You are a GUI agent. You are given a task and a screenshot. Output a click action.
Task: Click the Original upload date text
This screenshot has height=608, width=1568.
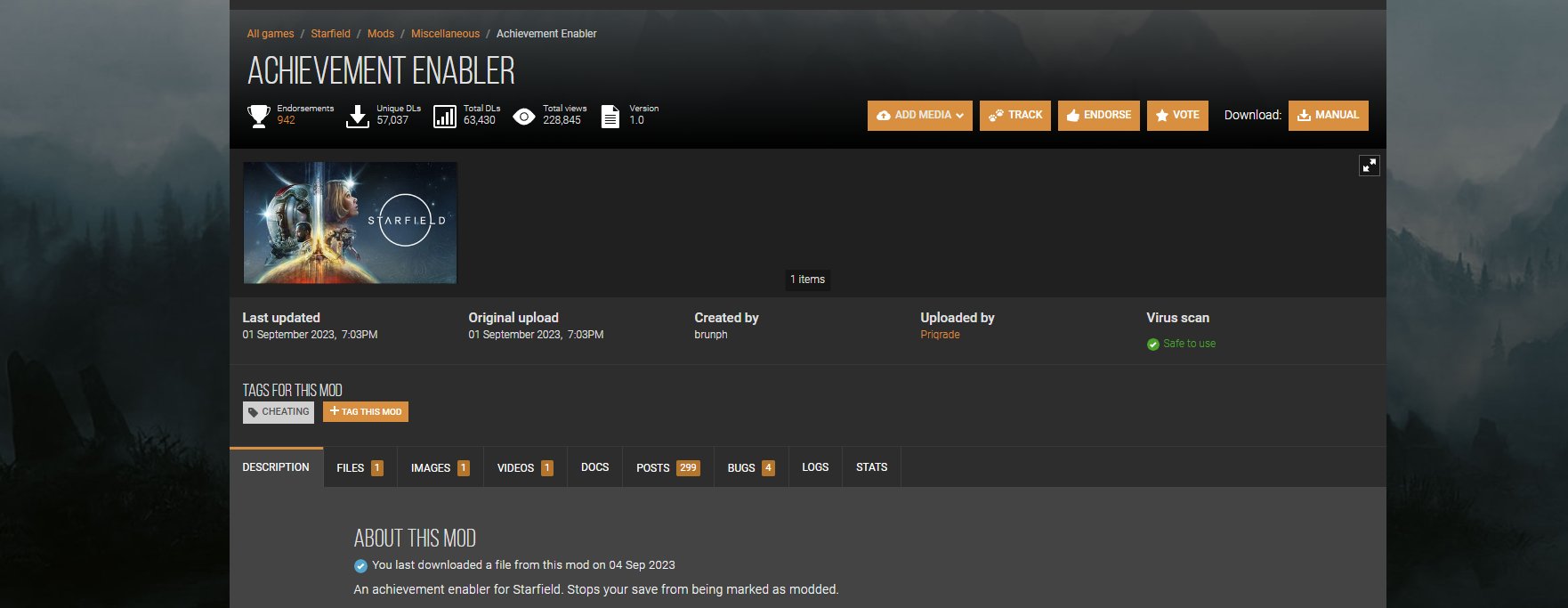536,335
